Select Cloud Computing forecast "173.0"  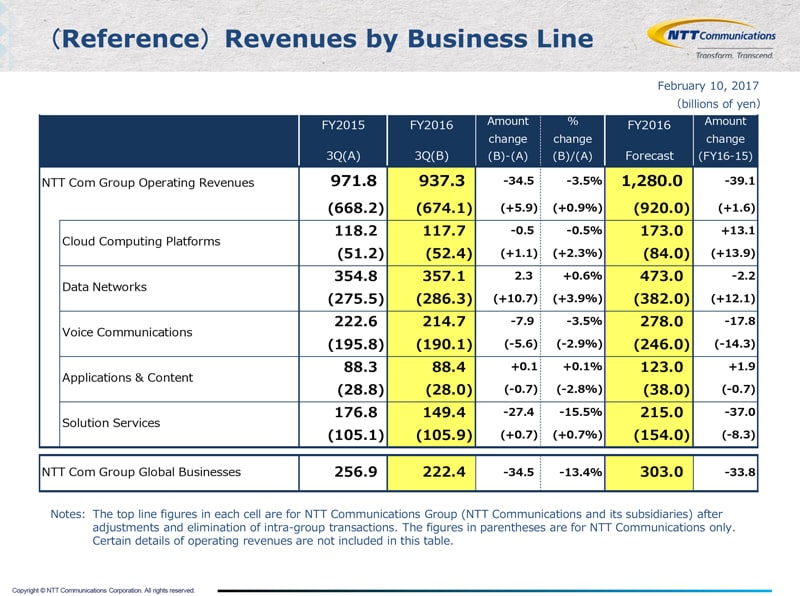[662, 231]
